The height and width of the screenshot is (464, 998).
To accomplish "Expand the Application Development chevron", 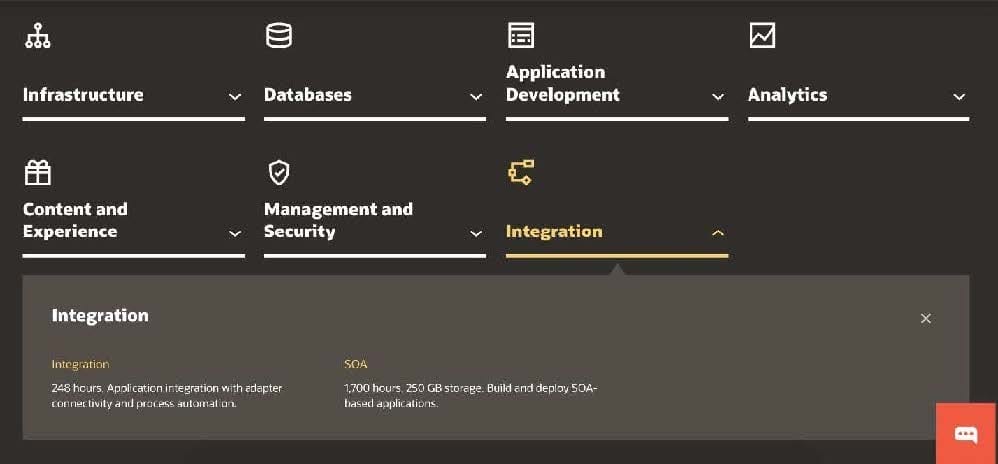I will [x=717, y=97].
